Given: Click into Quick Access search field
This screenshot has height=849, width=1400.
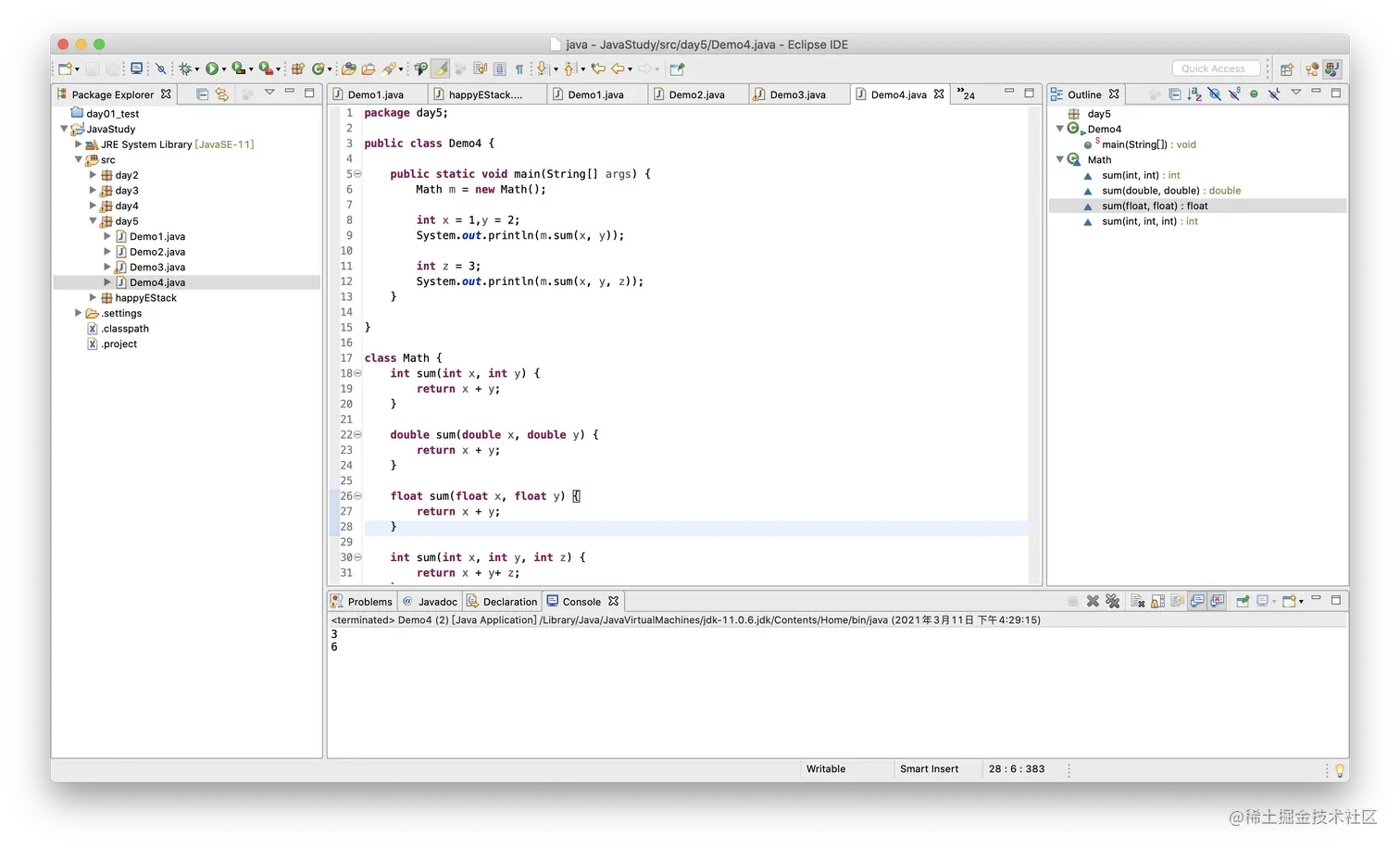Looking at the screenshot, I should (1217, 69).
